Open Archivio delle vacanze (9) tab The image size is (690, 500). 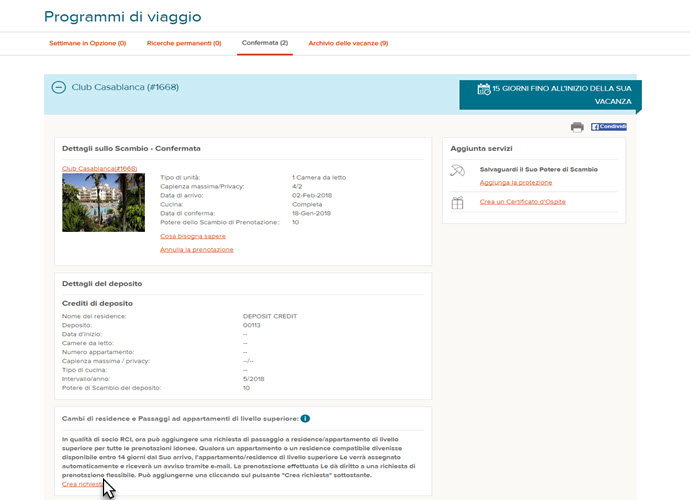348,43
